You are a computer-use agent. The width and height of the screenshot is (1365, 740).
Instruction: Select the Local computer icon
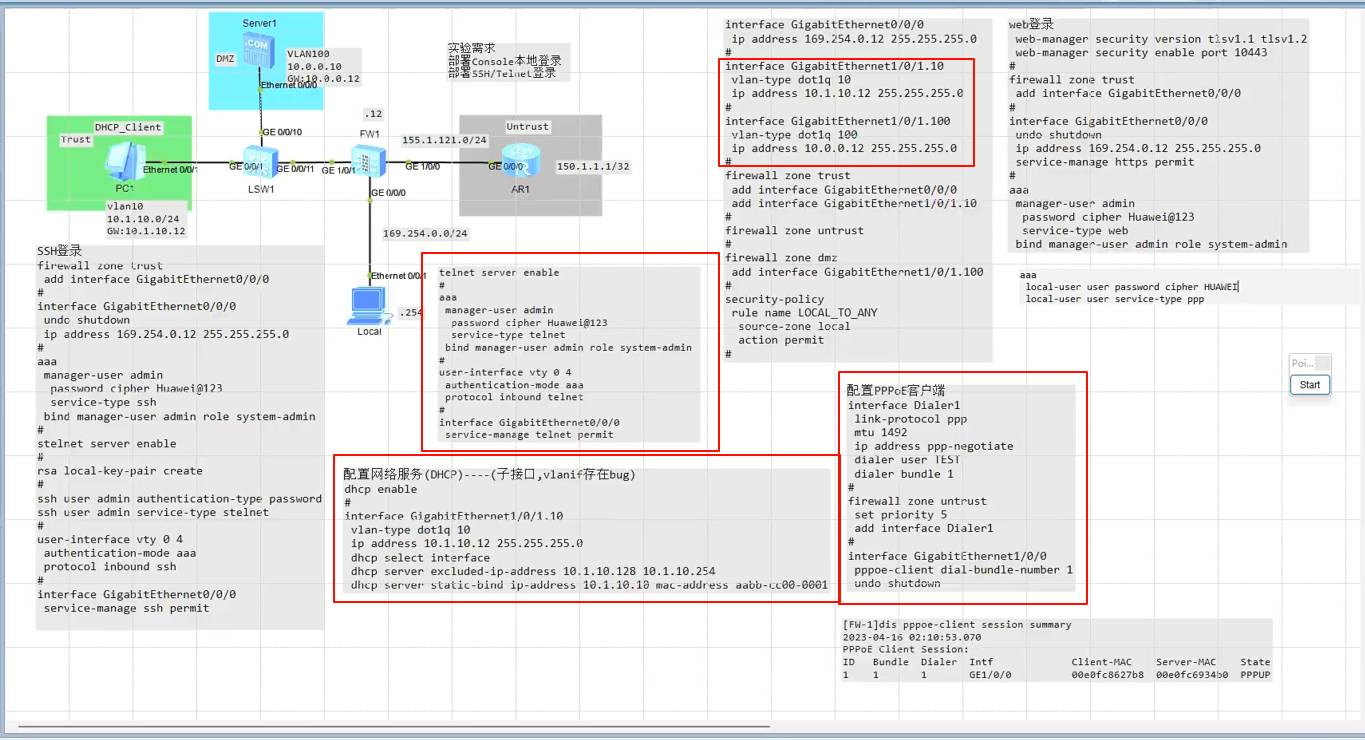click(370, 305)
